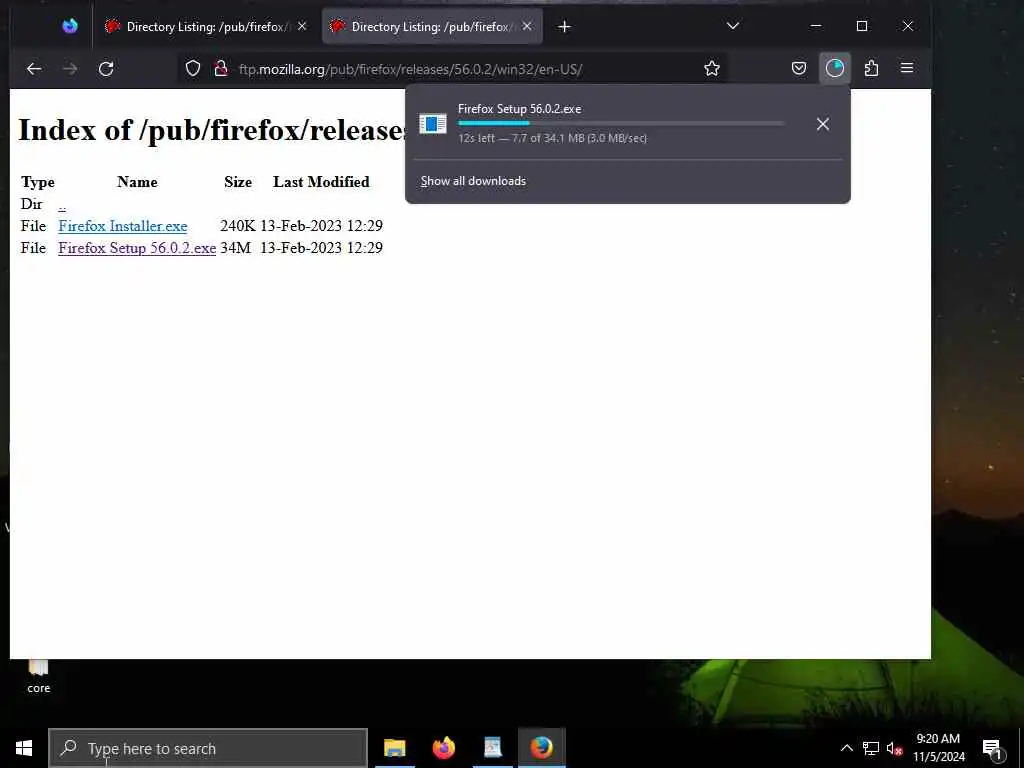Reload the current page
The height and width of the screenshot is (768, 1024).
106,69
